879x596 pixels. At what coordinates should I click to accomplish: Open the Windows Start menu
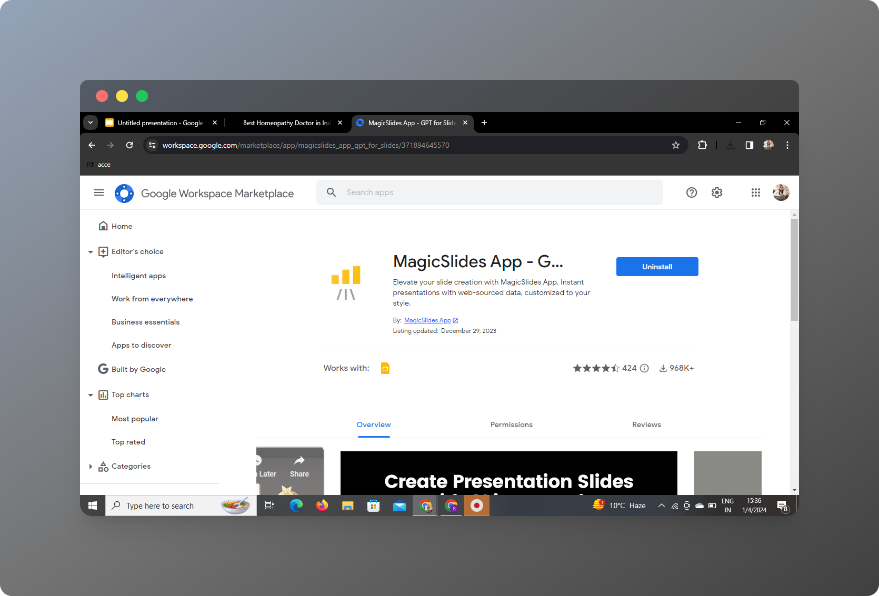point(92,505)
